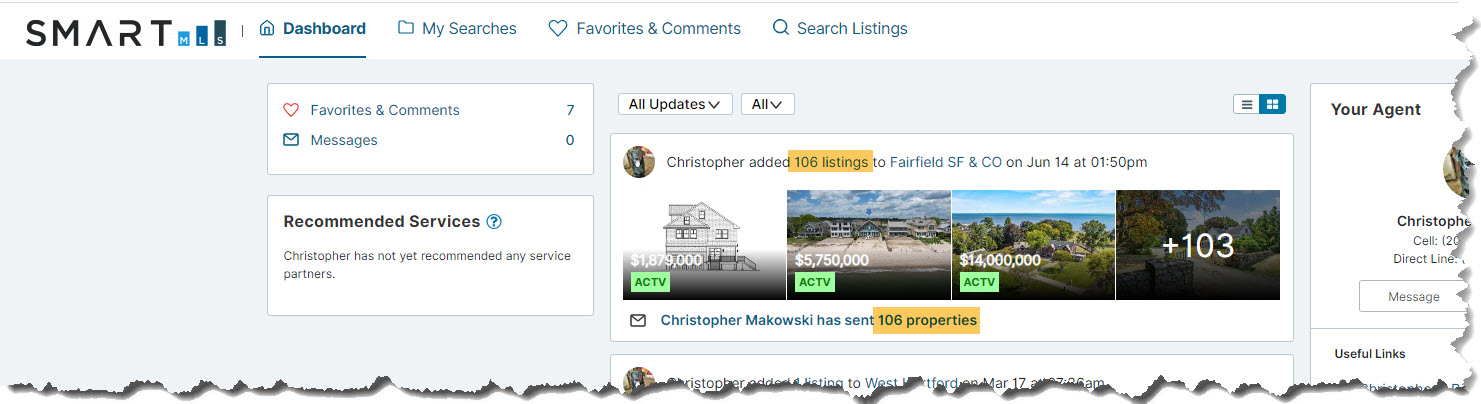
Task: Click the Useful Links heading
Action: pyautogui.click(x=1370, y=354)
